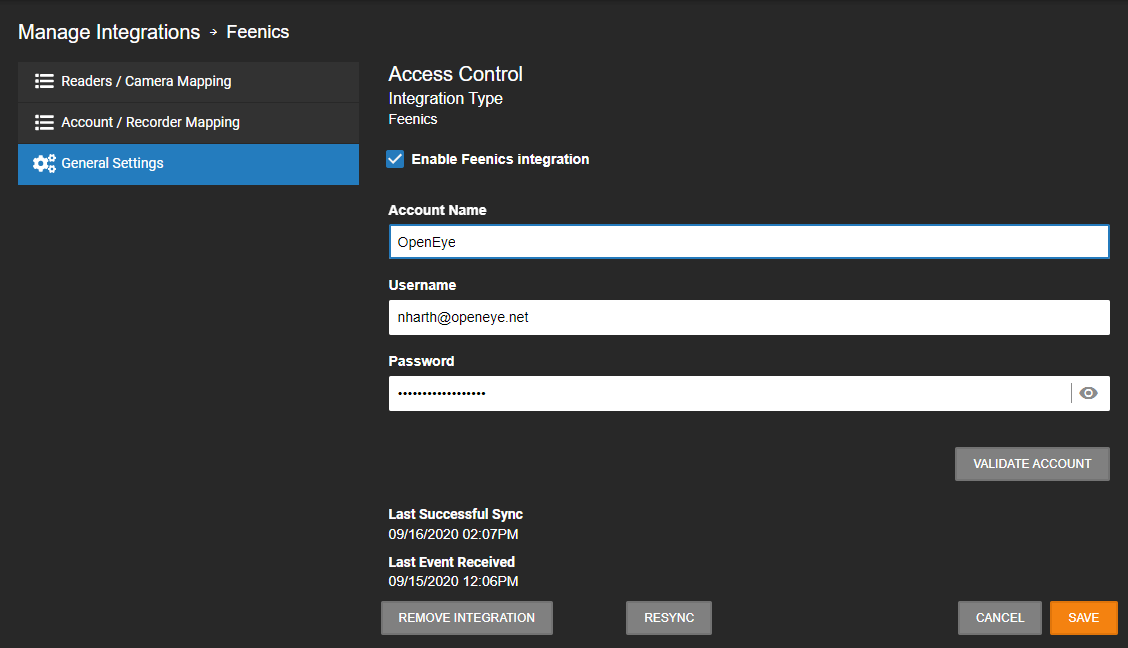Click the Last Event Received label
This screenshot has width=1128, height=648.
(x=452, y=562)
